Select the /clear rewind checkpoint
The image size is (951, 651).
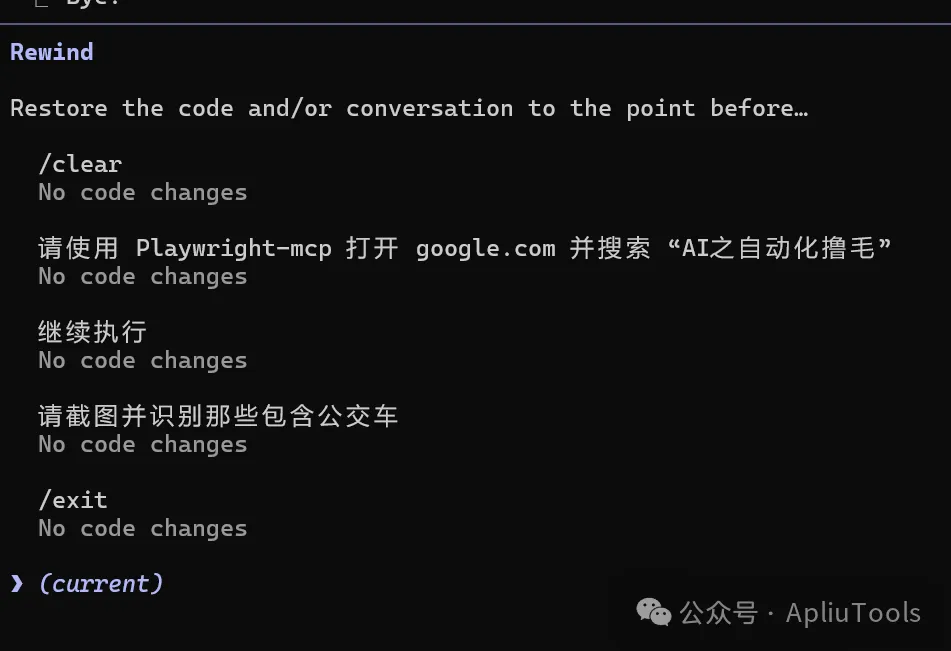[x=80, y=164]
